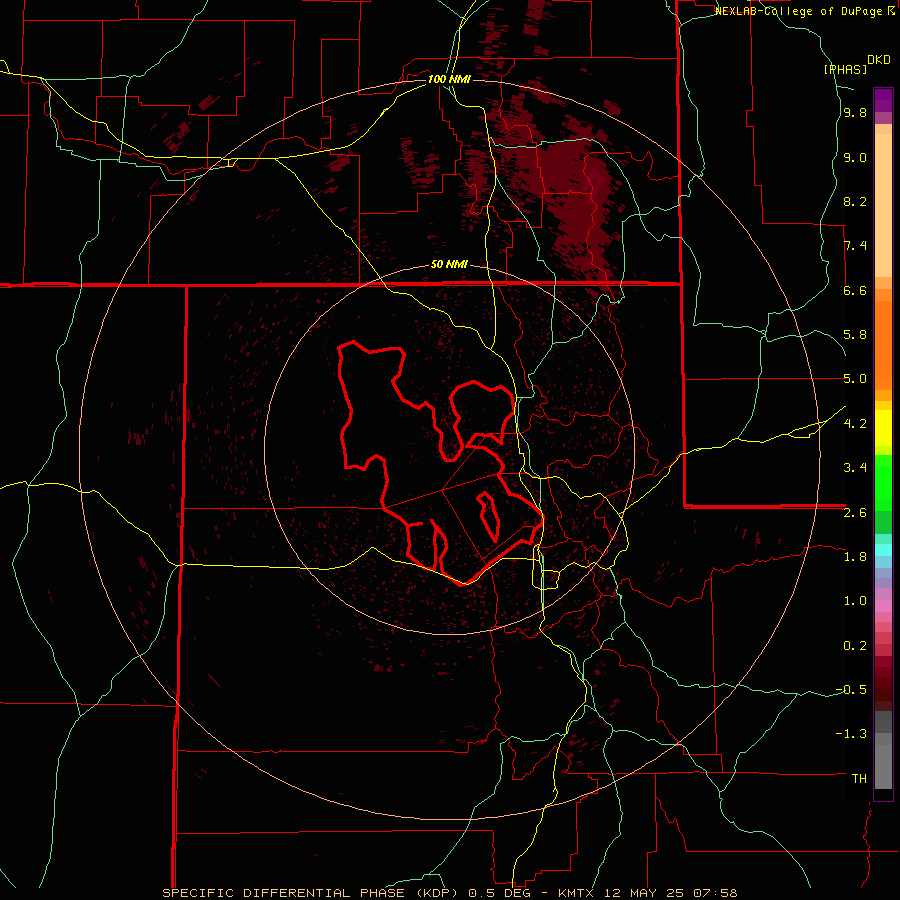Pick the bright yellow color bar segment
Screen dimensions: 900x900
(x=883, y=428)
